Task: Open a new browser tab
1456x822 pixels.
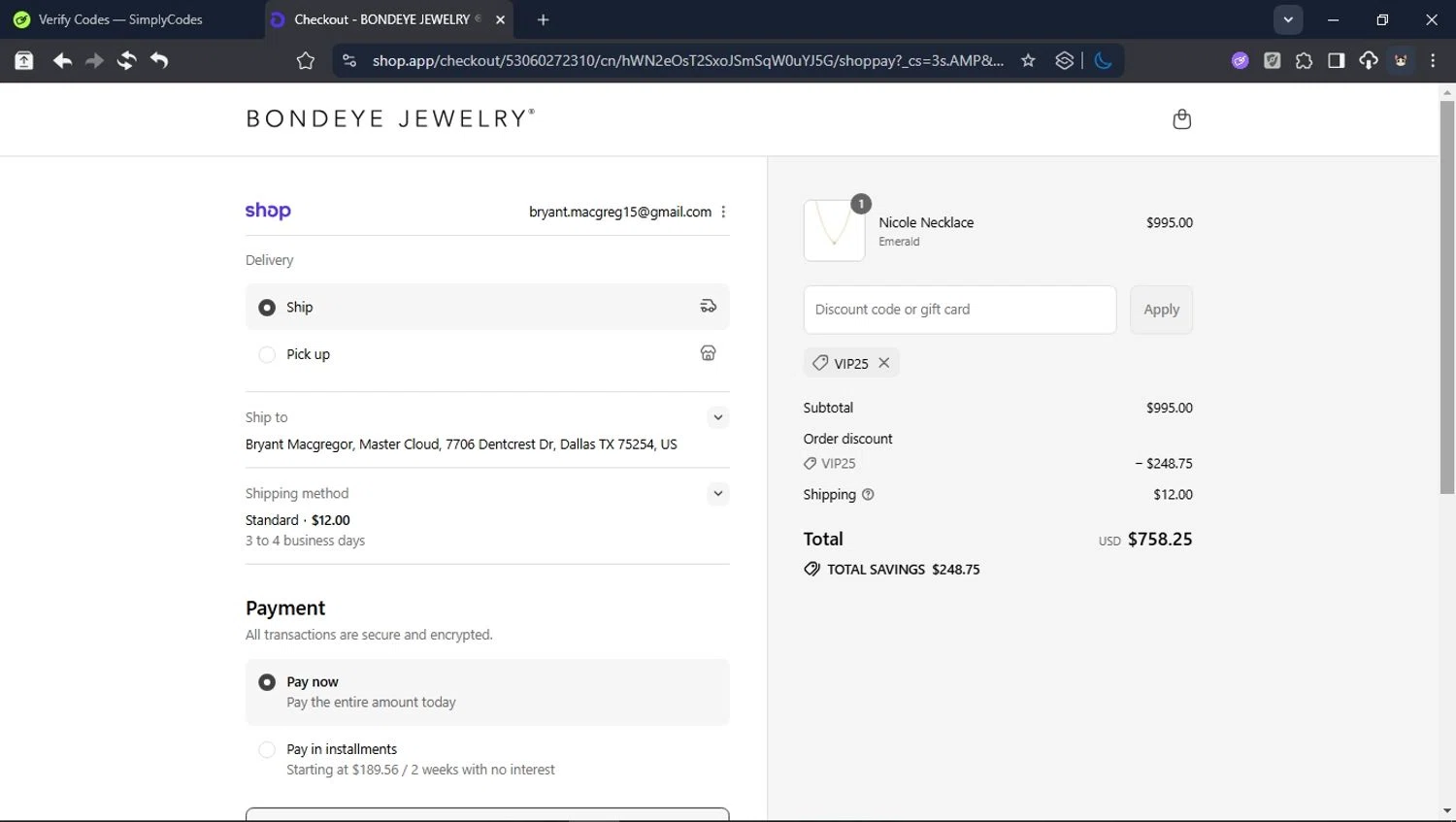Action: point(543,19)
